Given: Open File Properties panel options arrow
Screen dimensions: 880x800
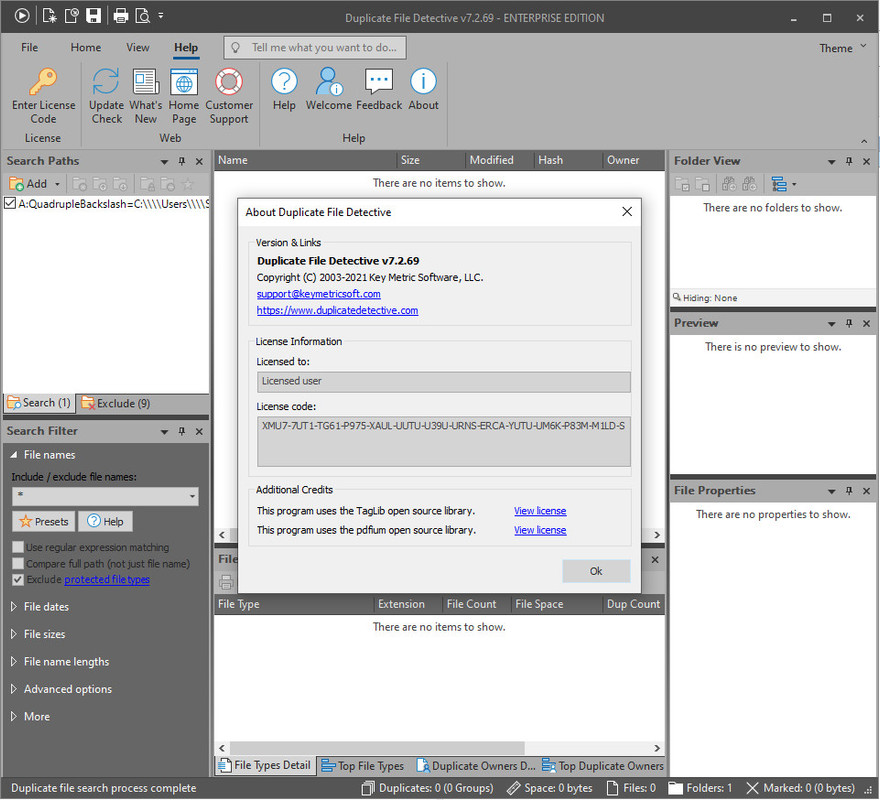Looking at the screenshot, I should click(832, 491).
